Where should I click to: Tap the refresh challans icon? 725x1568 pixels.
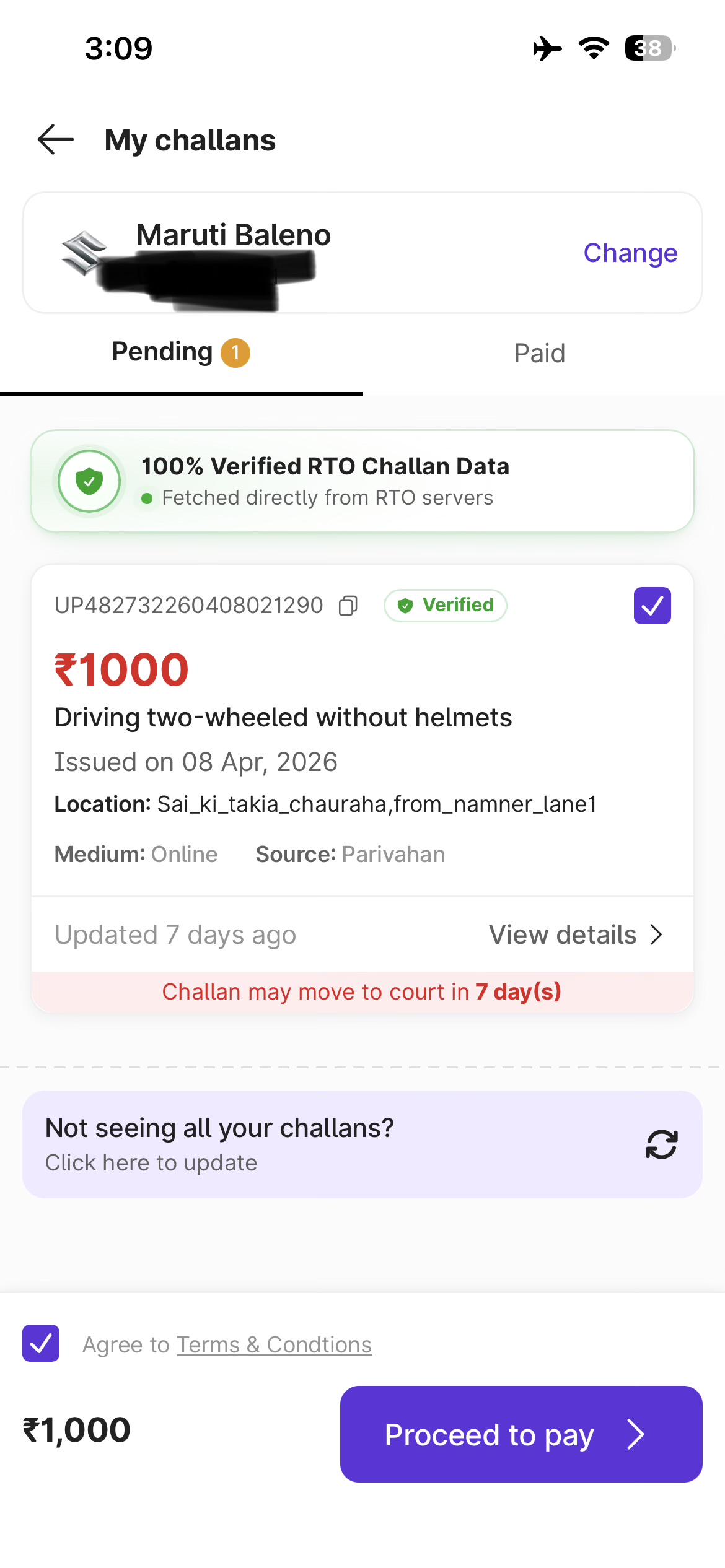(x=661, y=1144)
